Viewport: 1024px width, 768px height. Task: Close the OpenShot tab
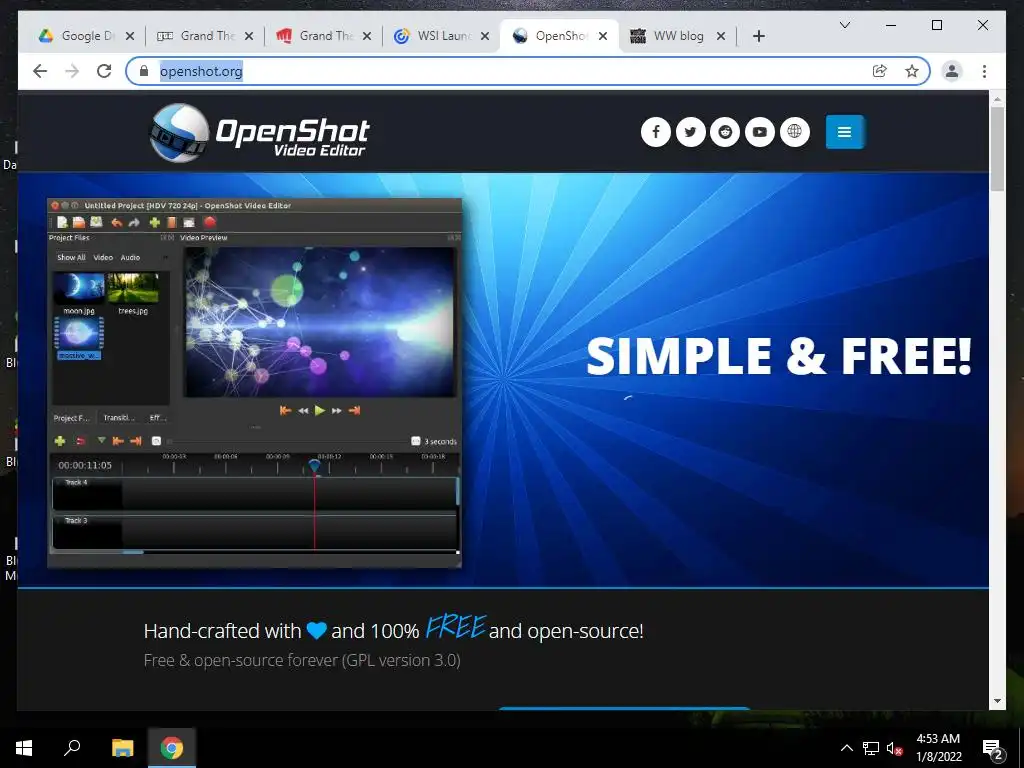point(603,36)
